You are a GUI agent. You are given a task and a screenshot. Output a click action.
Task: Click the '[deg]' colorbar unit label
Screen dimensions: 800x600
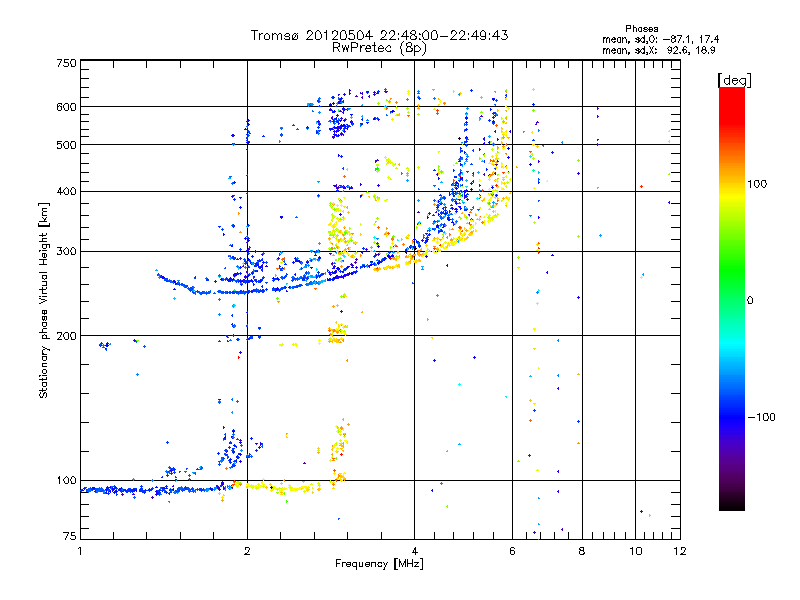[734, 80]
